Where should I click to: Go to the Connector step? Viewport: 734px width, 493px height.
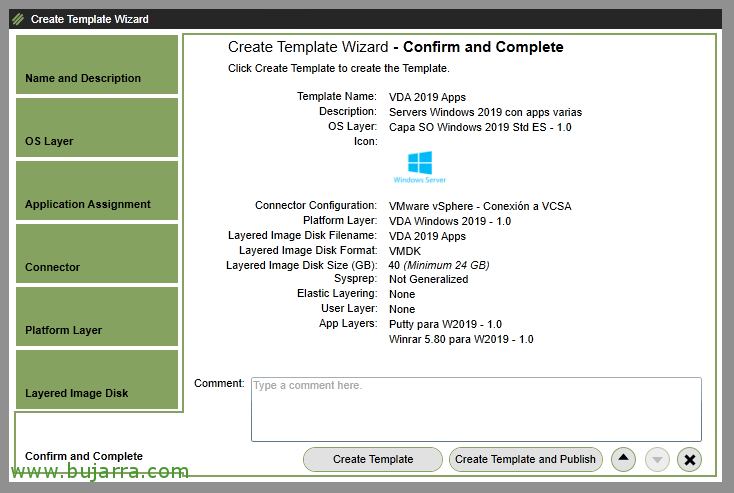tap(97, 254)
